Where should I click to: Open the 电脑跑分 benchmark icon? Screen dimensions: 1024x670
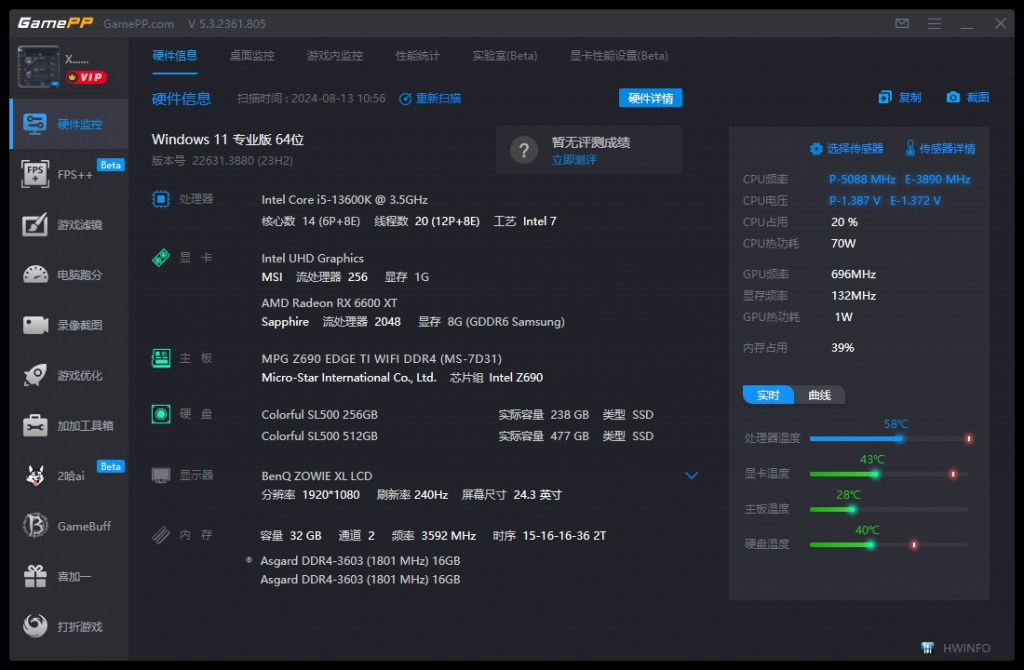[35, 275]
